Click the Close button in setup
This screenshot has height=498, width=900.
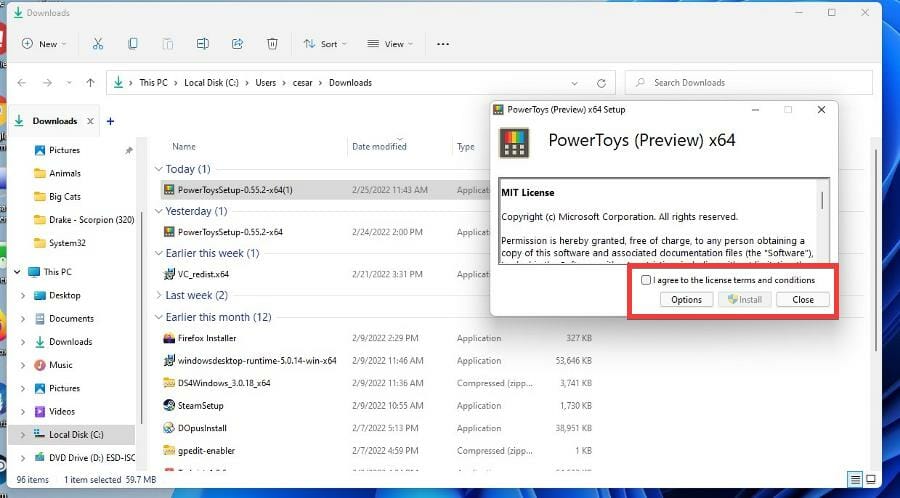click(x=803, y=299)
